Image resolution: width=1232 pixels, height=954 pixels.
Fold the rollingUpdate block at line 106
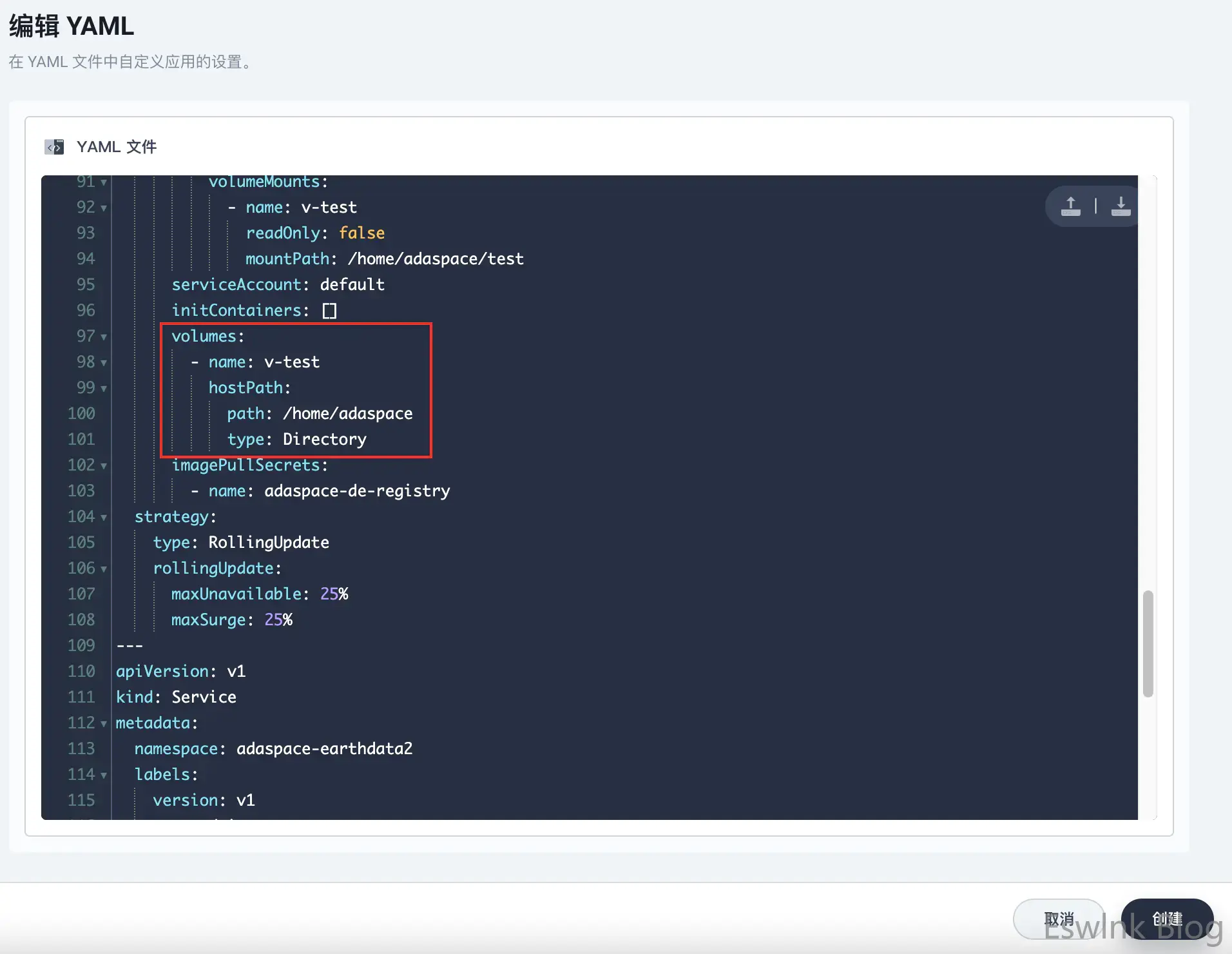(x=104, y=569)
